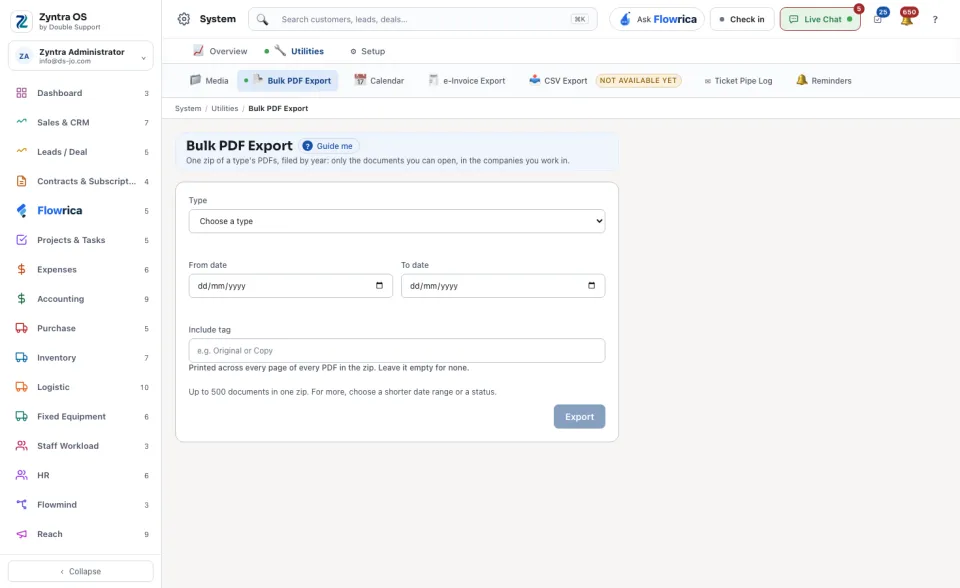This screenshot has width=960, height=588.
Task: Open the notifications bell with 650 badge
Action: click(907, 19)
